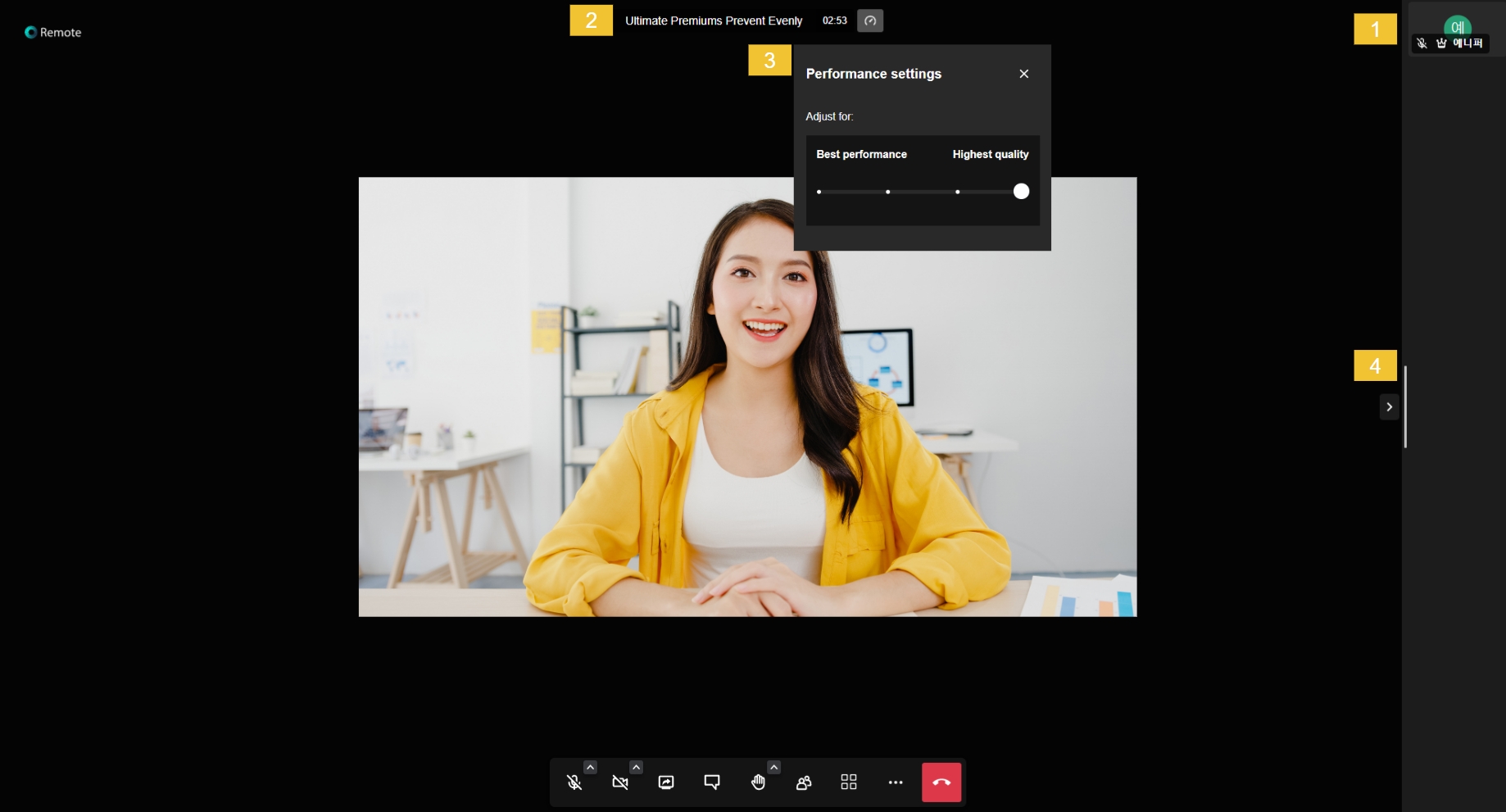1506x812 pixels.
Task: Select the second stop on performance slider
Action: 888,192
